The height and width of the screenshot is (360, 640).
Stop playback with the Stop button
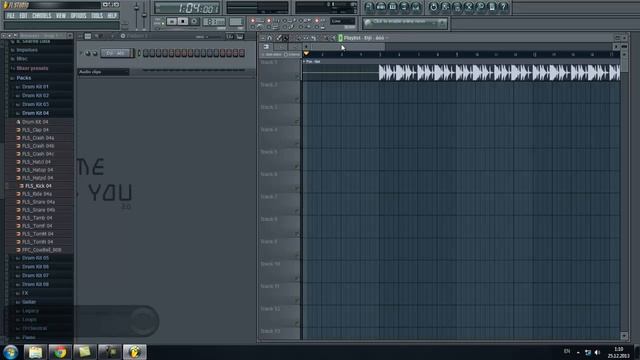tap(183, 21)
